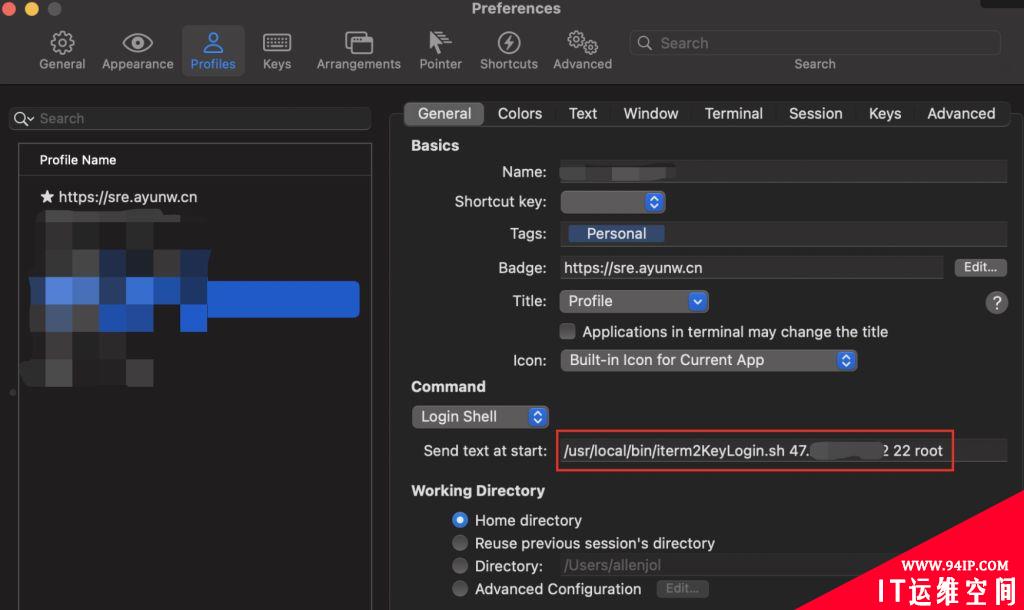Click the Badge text field
This screenshot has height=610, width=1024.
pos(752,268)
